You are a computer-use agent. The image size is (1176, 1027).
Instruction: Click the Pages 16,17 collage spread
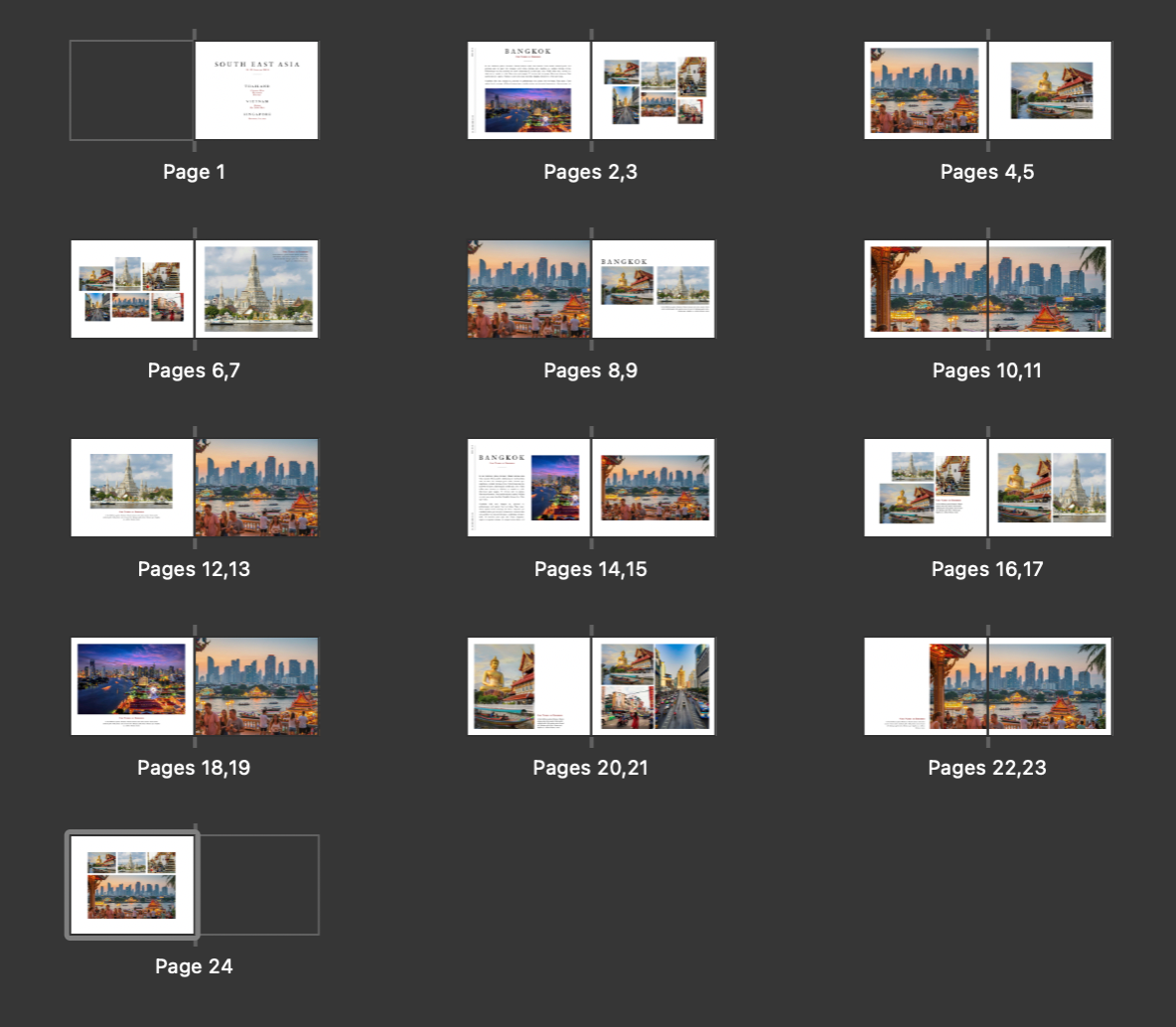click(x=987, y=487)
